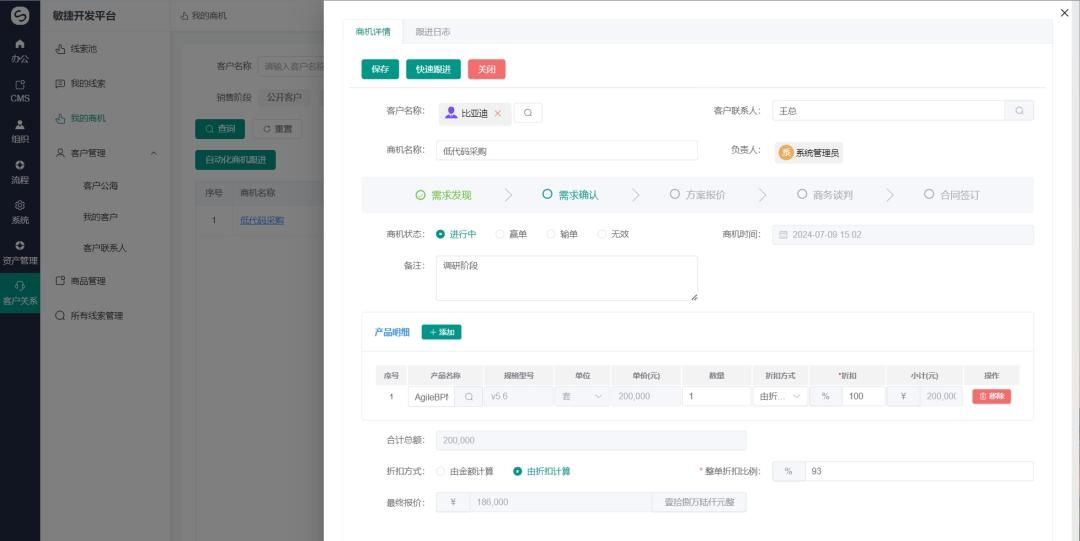Viewport: 1080px width, 541px height.
Task: Select the 商务谈判 stage step
Action: pos(824,195)
